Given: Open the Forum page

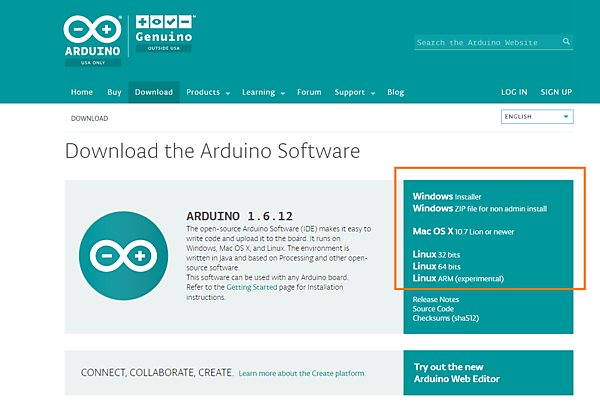Looking at the screenshot, I should 309,92.
